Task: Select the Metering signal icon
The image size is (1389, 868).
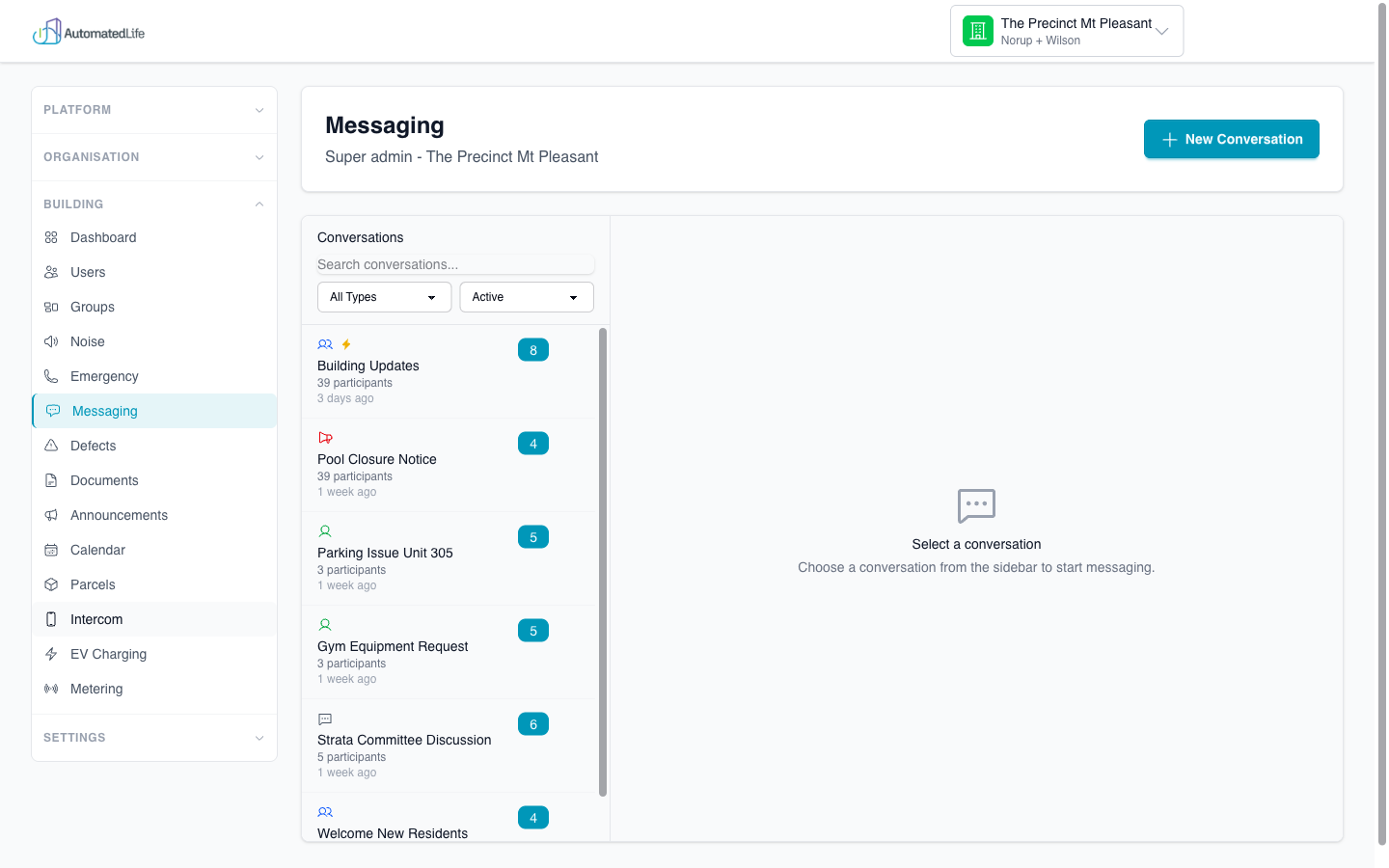Action: (x=52, y=689)
